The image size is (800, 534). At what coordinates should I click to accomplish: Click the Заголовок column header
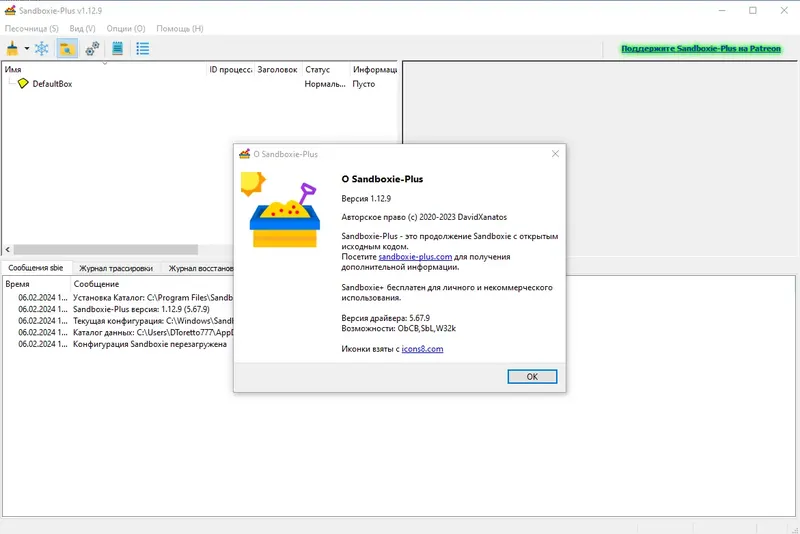[x=277, y=69]
